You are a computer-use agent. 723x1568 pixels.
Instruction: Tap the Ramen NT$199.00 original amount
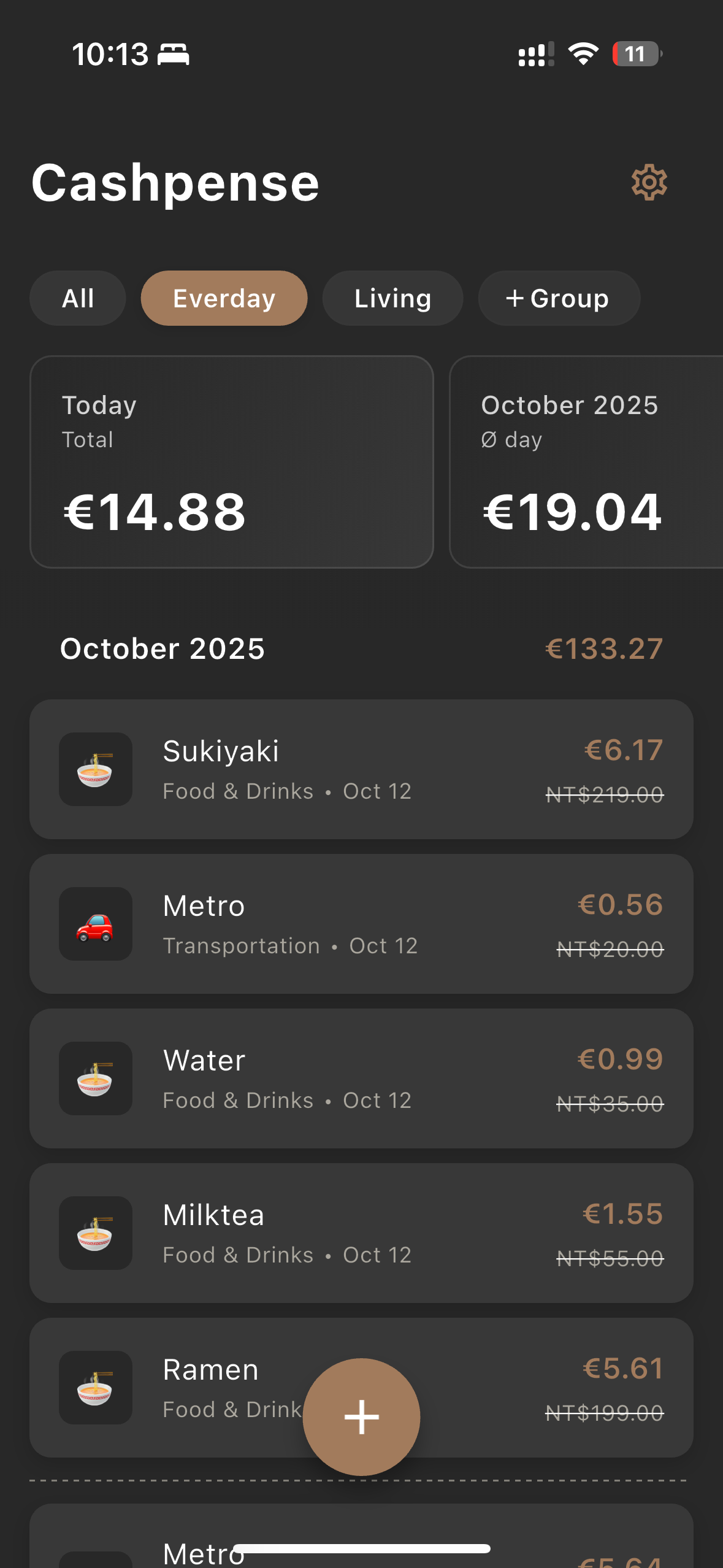click(605, 1413)
